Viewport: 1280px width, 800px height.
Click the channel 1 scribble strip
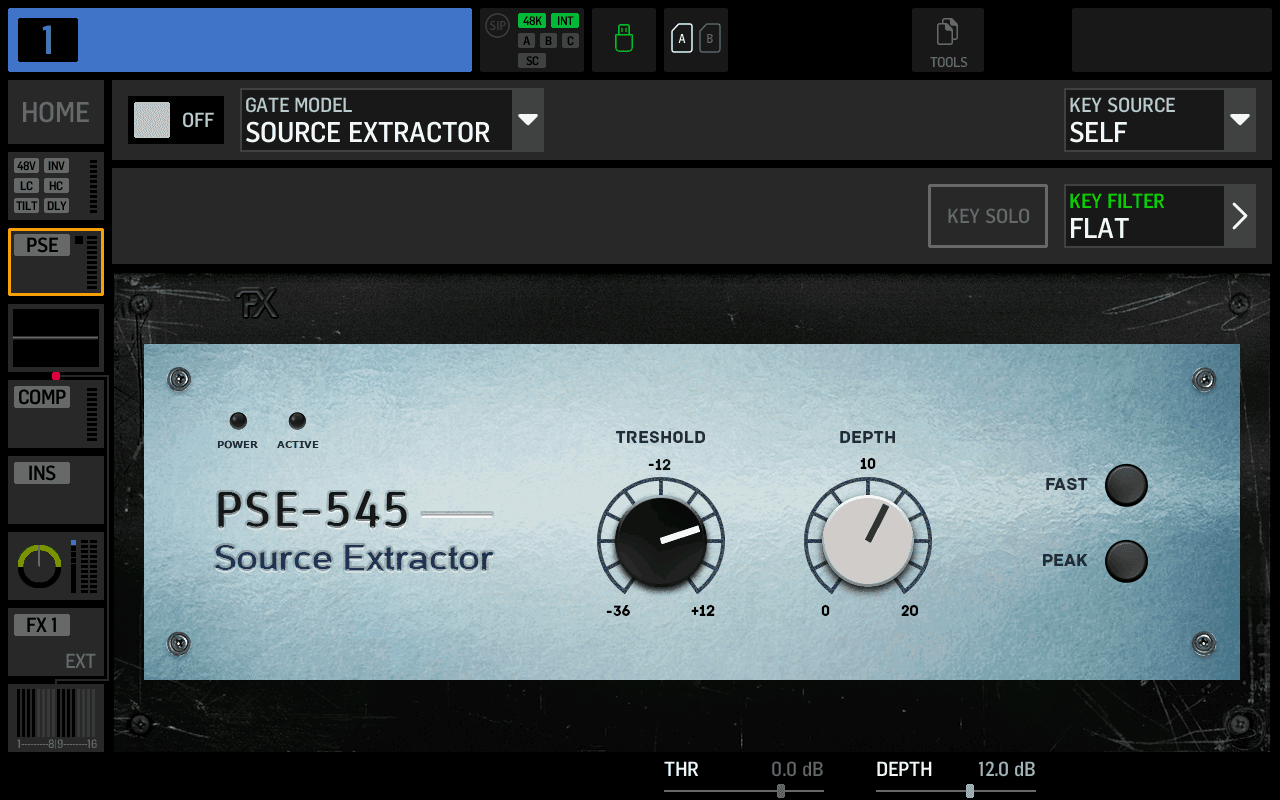click(x=240, y=40)
